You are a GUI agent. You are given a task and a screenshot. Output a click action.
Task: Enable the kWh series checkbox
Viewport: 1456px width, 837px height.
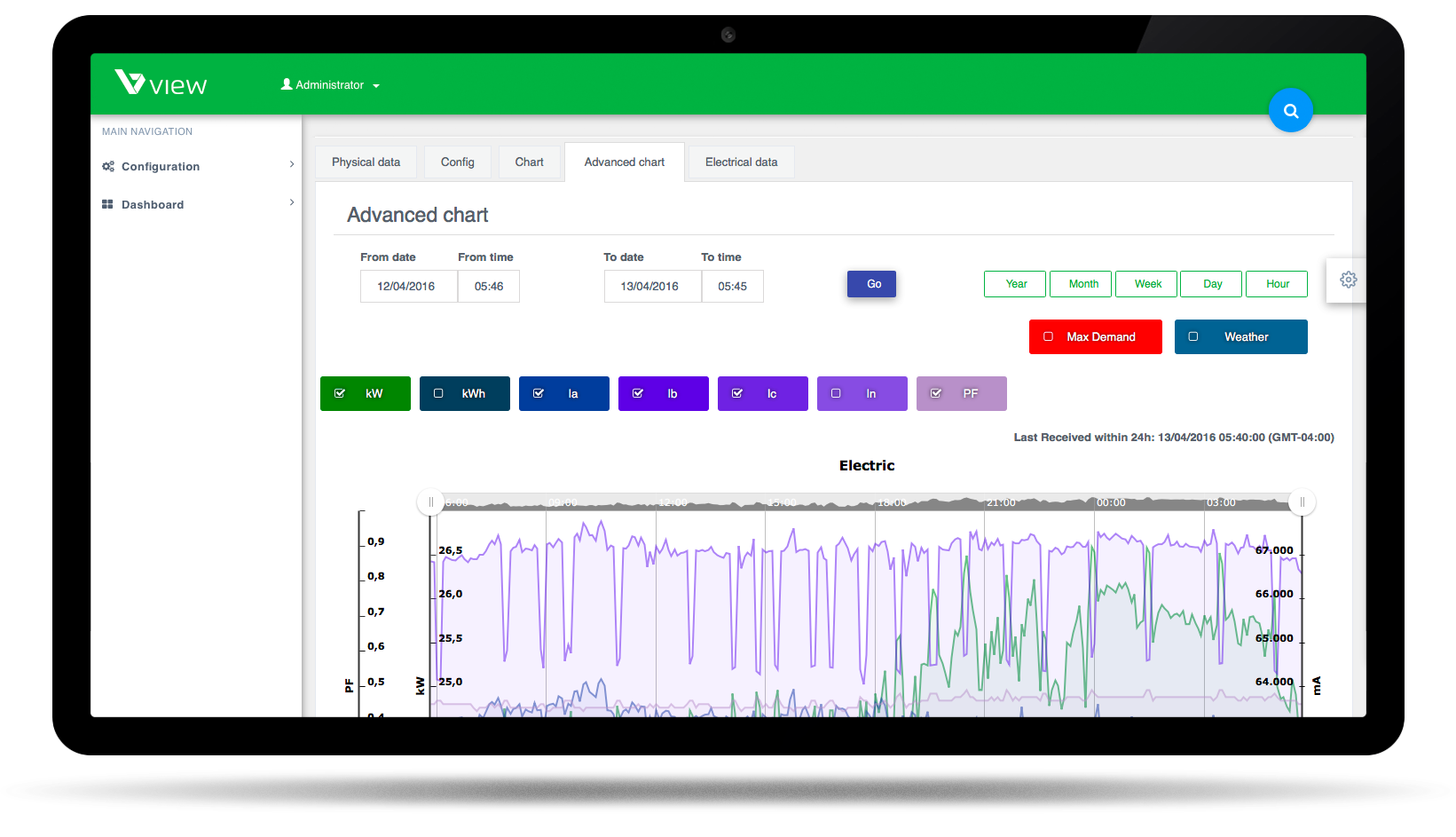(438, 394)
